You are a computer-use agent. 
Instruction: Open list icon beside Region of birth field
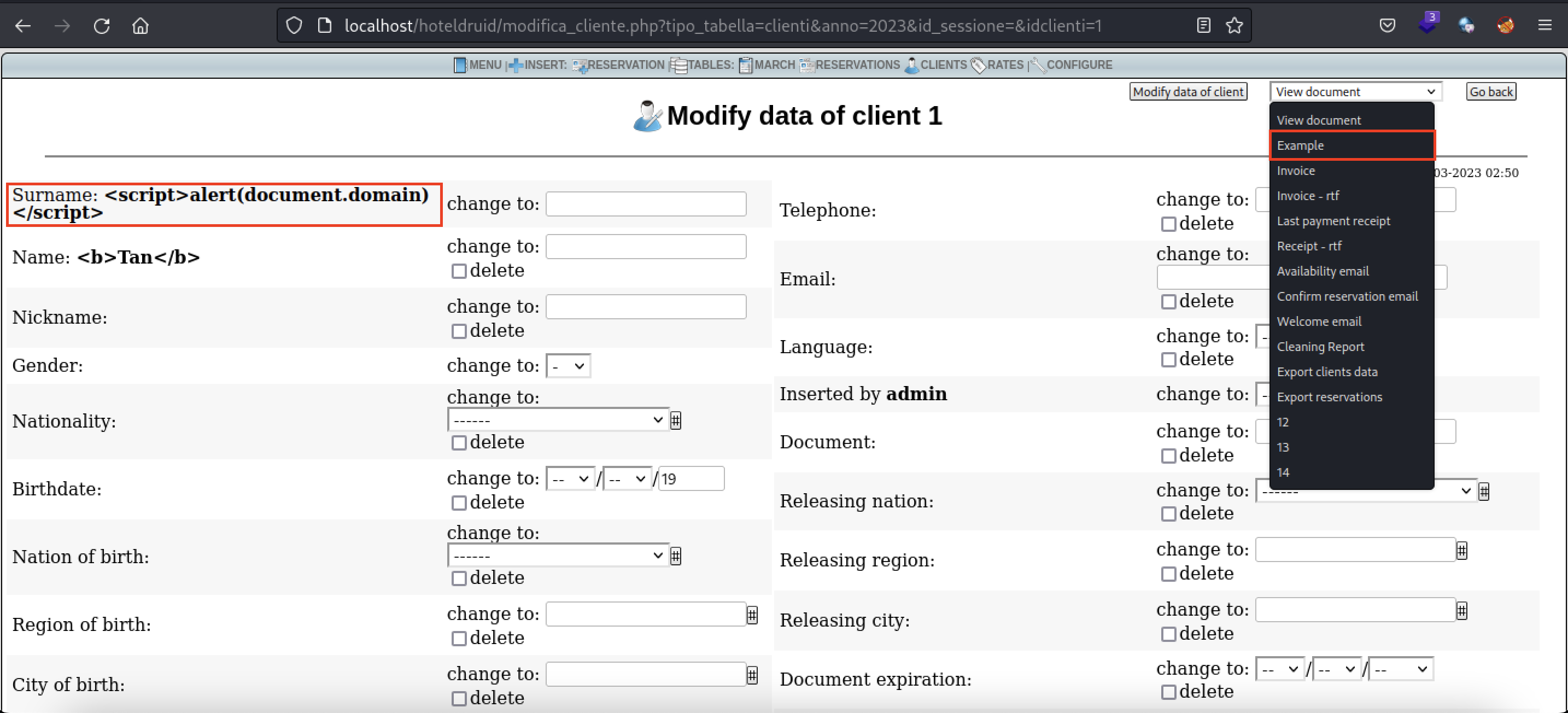(x=752, y=615)
